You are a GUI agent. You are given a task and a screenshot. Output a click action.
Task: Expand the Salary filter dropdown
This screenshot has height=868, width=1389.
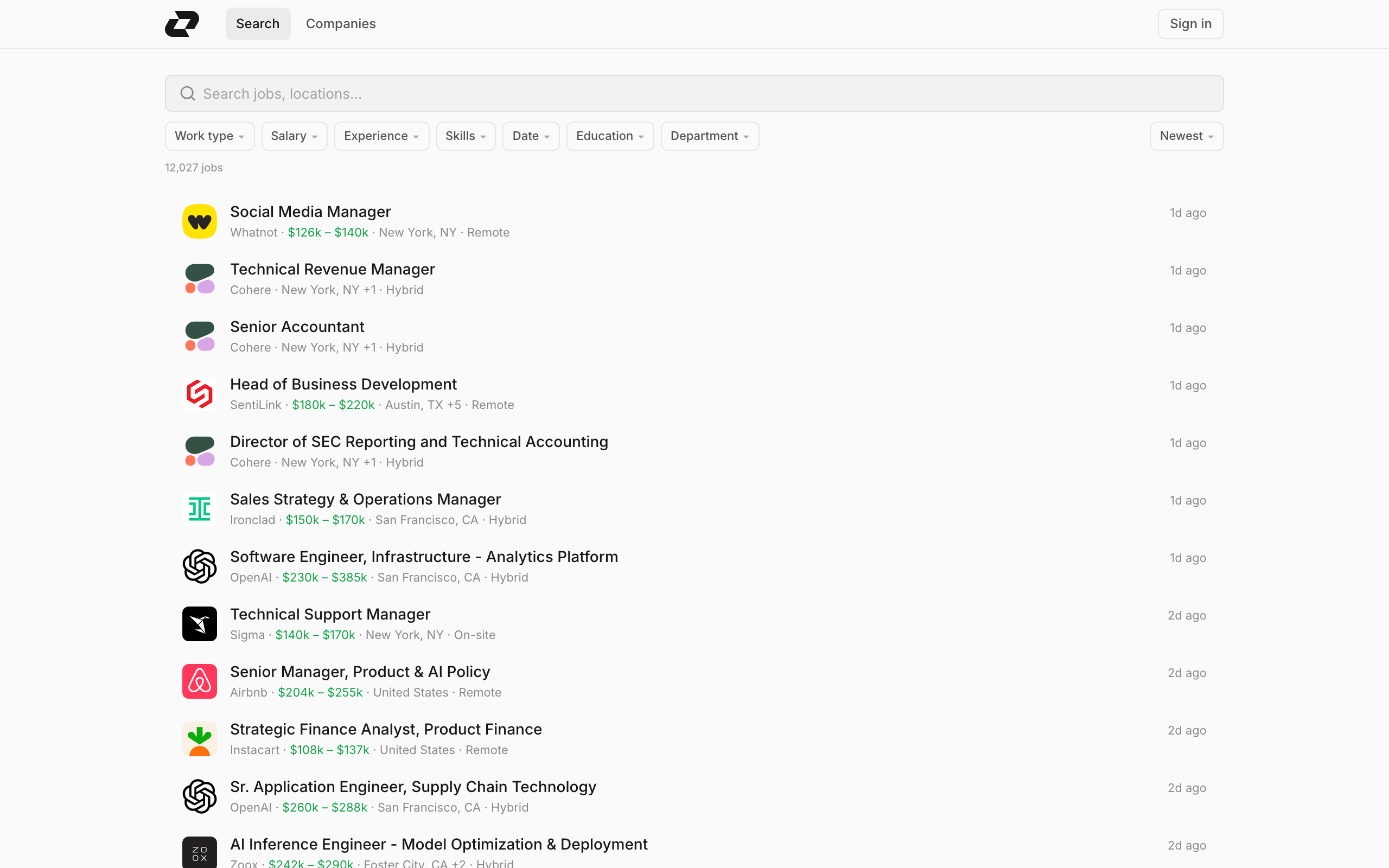click(294, 136)
